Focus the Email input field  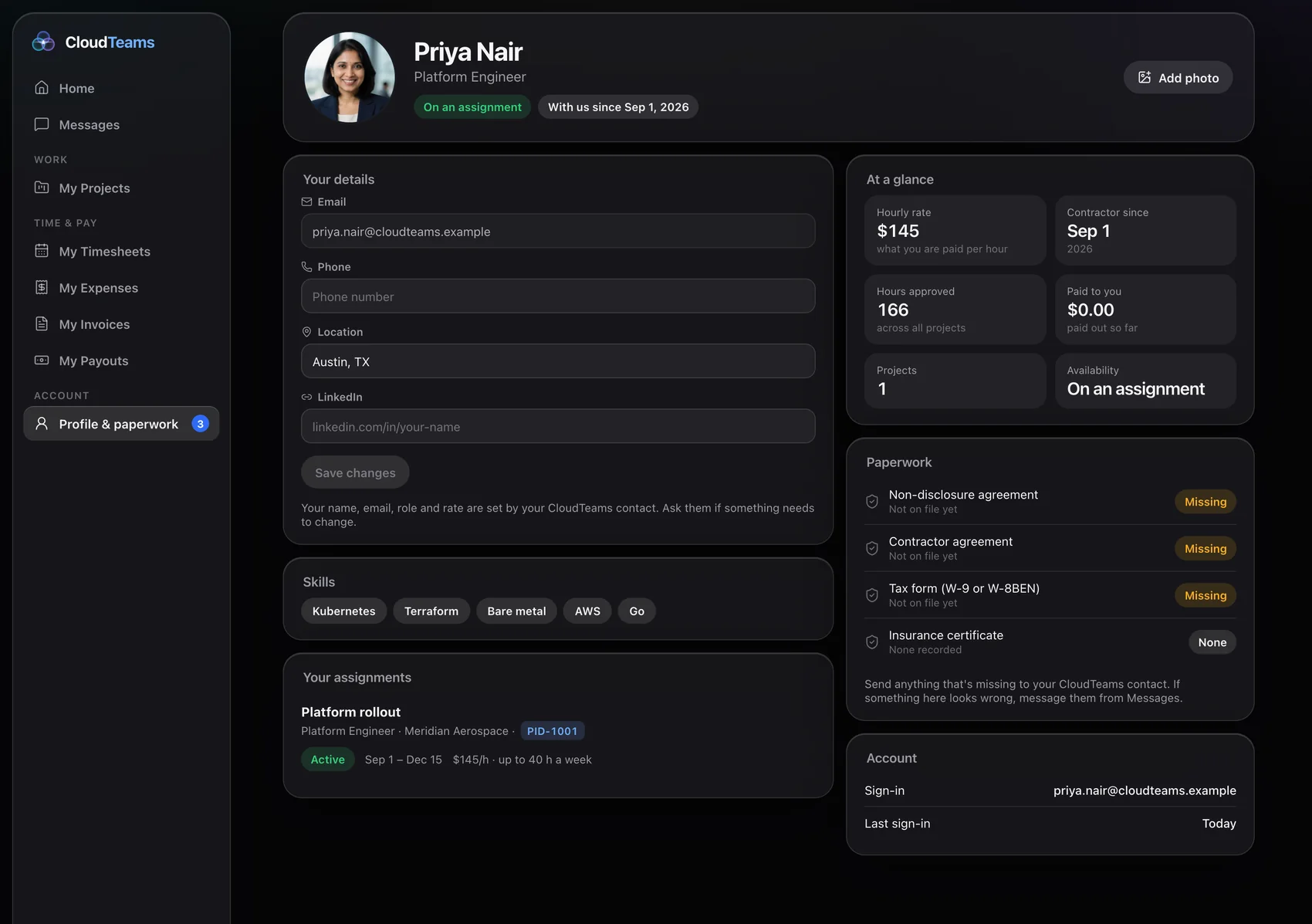(558, 231)
